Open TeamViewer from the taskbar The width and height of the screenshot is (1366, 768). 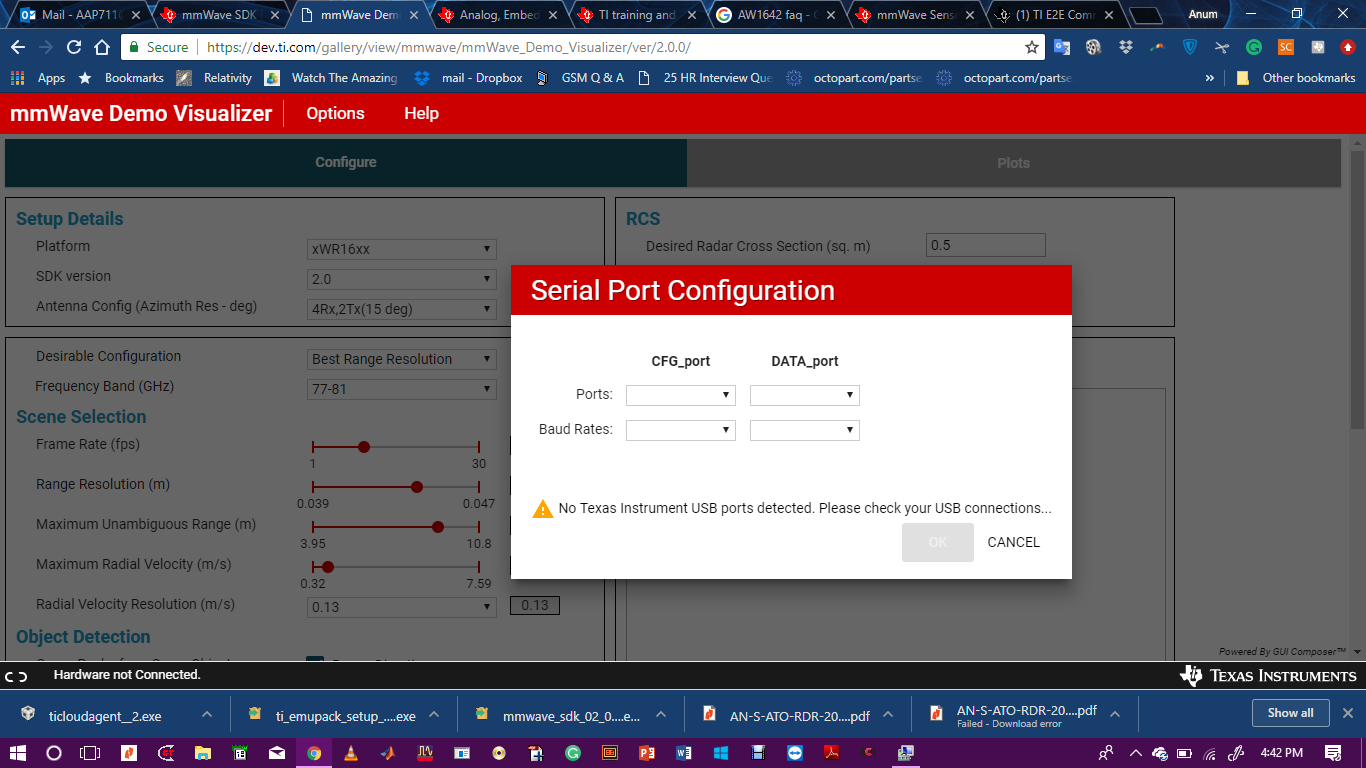pyautogui.click(x=795, y=752)
